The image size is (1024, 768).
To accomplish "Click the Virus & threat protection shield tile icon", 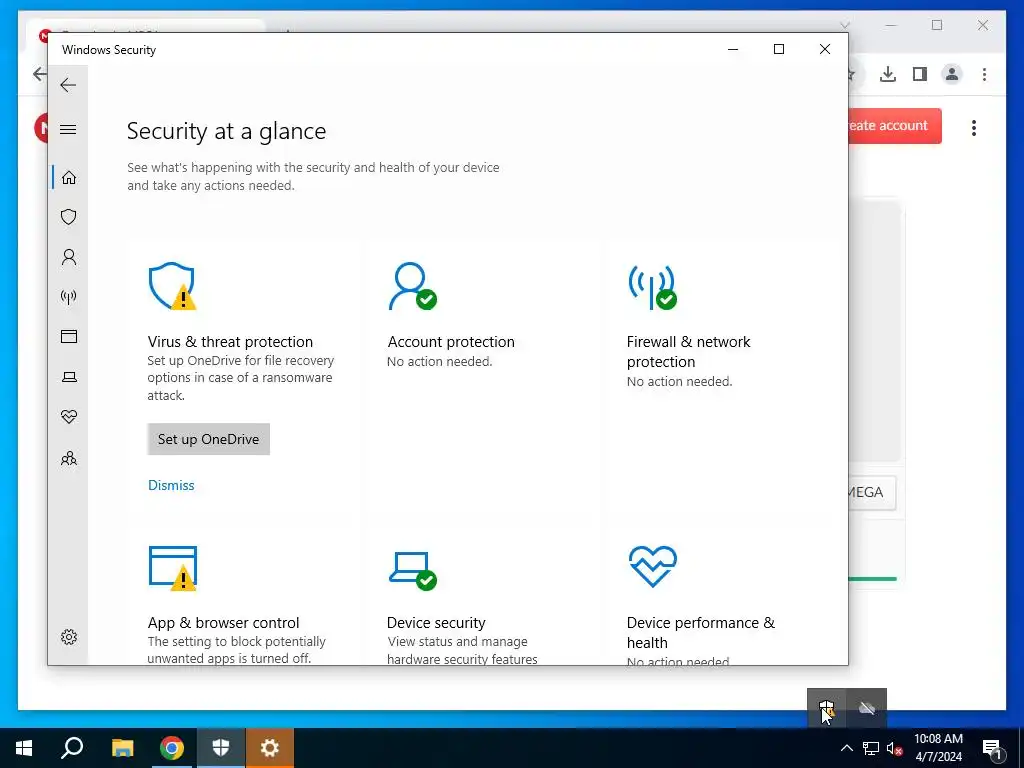I will [x=172, y=286].
